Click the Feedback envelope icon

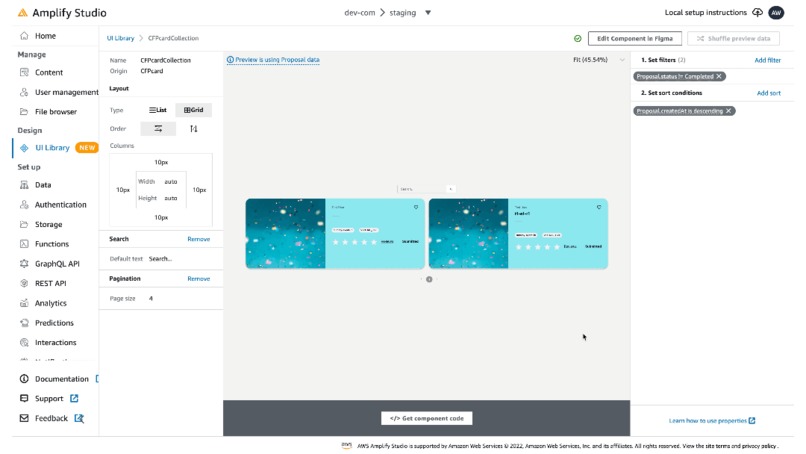pyautogui.click(x=24, y=418)
